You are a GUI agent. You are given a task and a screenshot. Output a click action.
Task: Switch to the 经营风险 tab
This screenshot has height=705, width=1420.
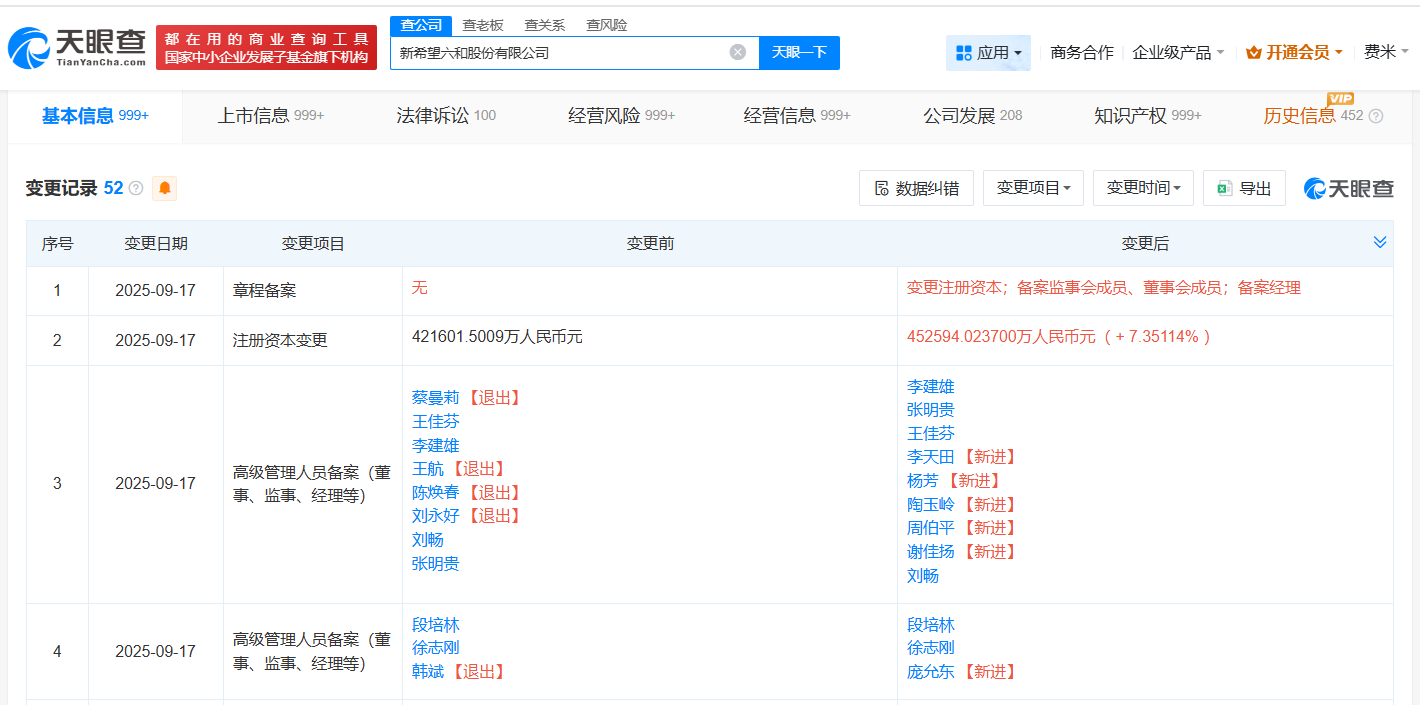621,116
